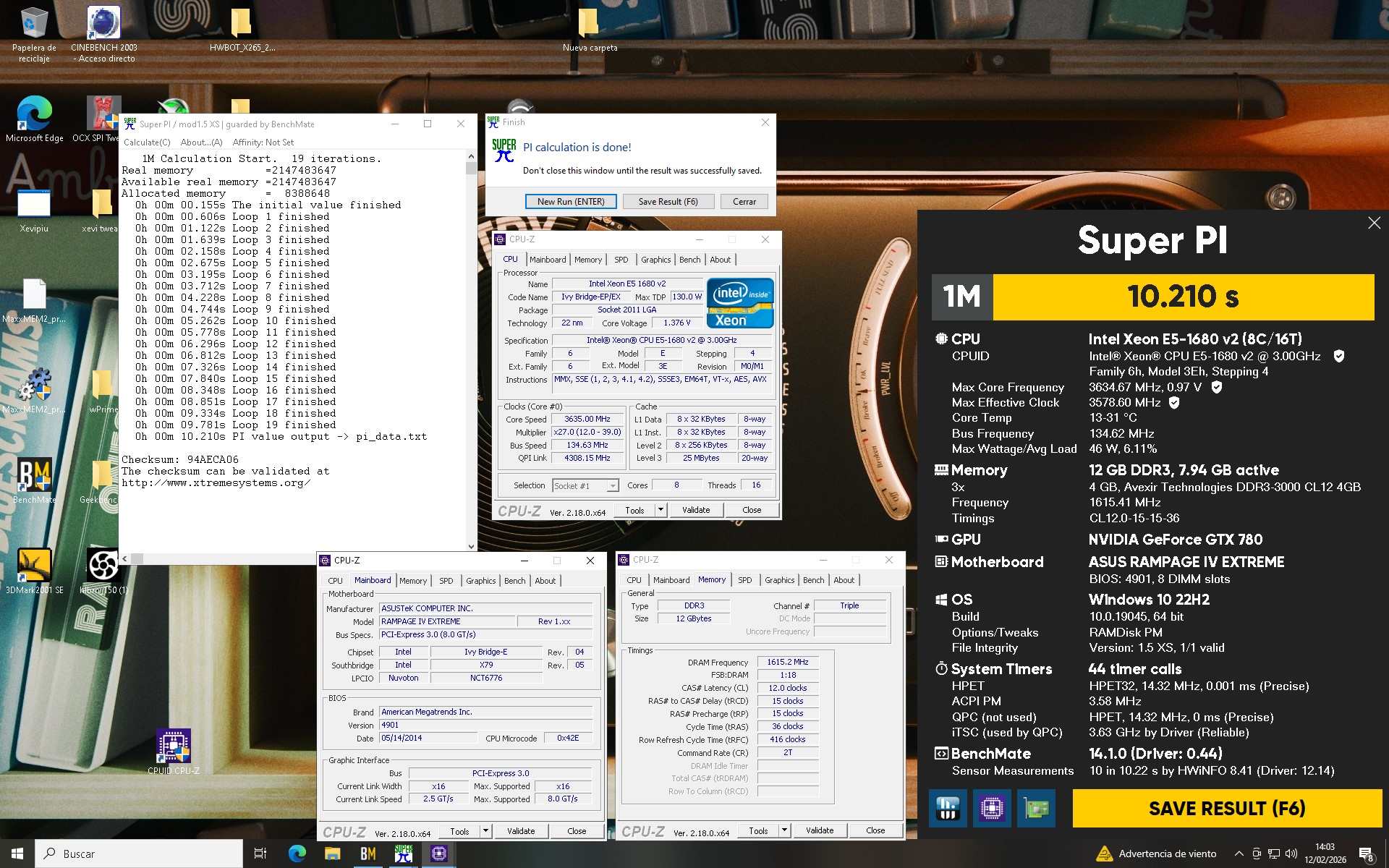The width and height of the screenshot is (1389, 868).
Task: Click the GPU card icon in BenchMate panel
Action: [x=1036, y=809]
